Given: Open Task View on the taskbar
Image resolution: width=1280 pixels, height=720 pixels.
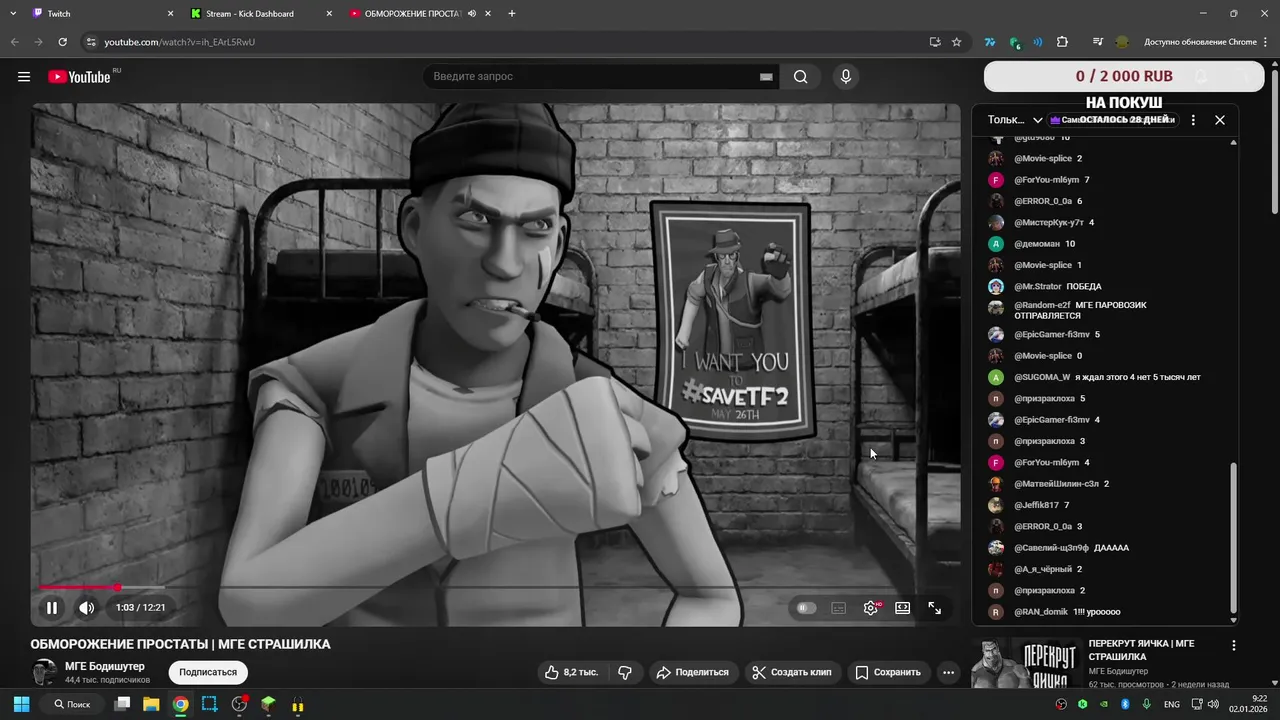Looking at the screenshot, I should coord(122,704).
